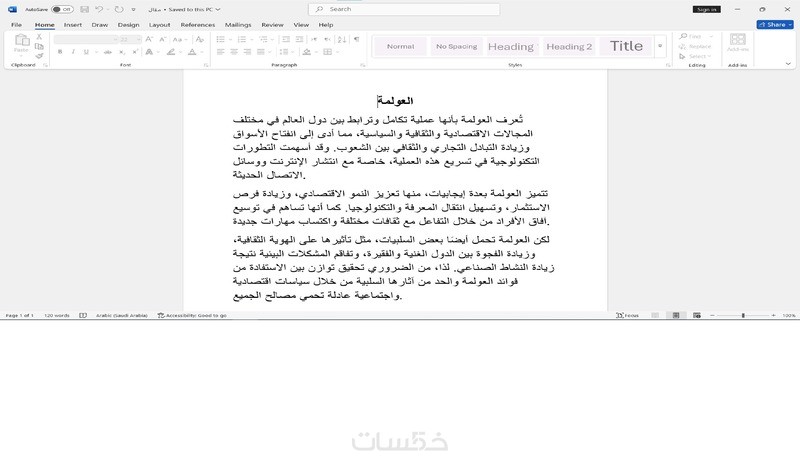Screen dimensions: 800x460
Task: Click the text highlight color button
Action: click(x=171, y=52)
